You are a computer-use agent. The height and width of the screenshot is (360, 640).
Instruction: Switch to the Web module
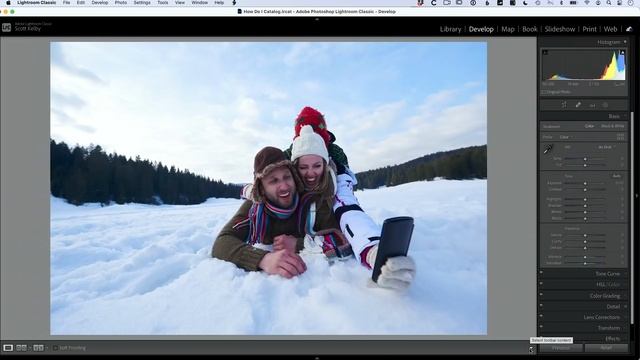610,29
